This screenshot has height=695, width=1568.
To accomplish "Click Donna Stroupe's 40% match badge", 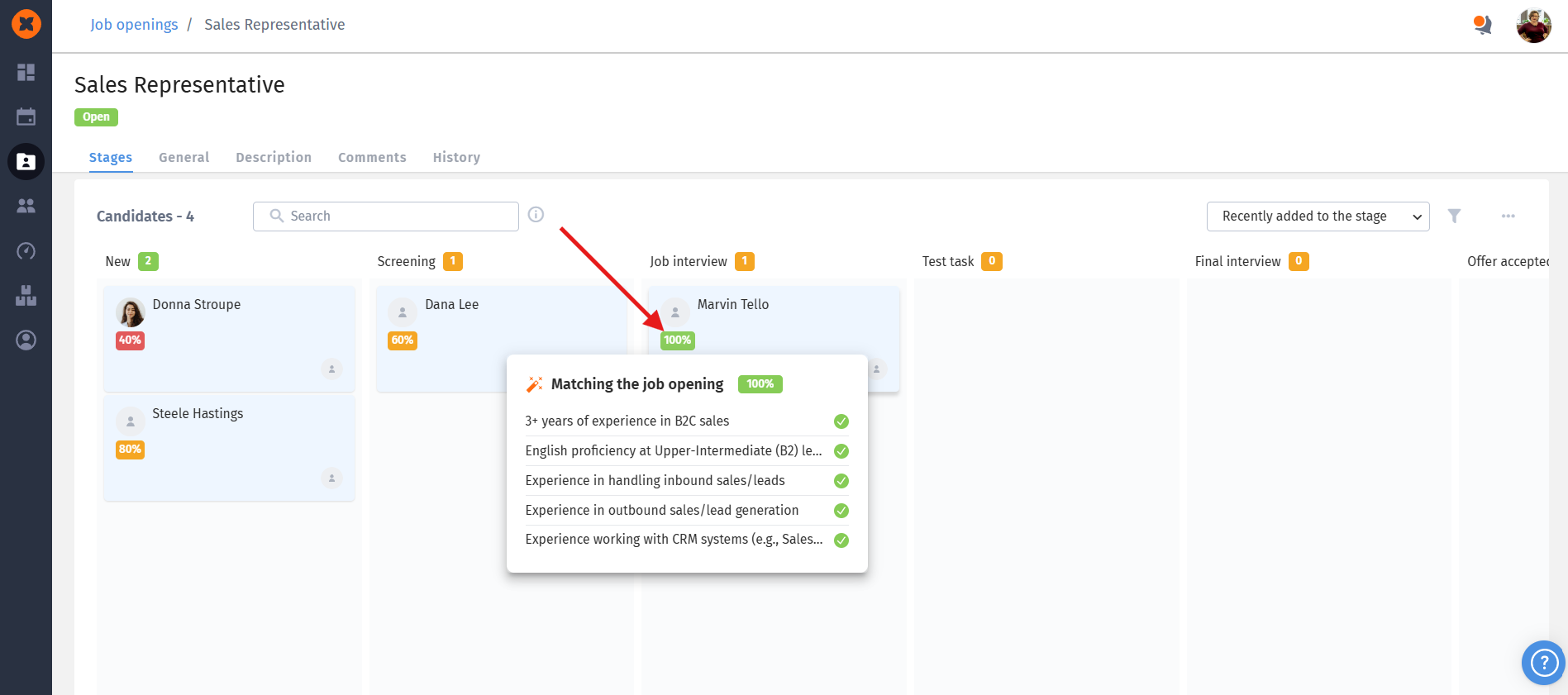I will pyautogui.click(x=130, y=340).
